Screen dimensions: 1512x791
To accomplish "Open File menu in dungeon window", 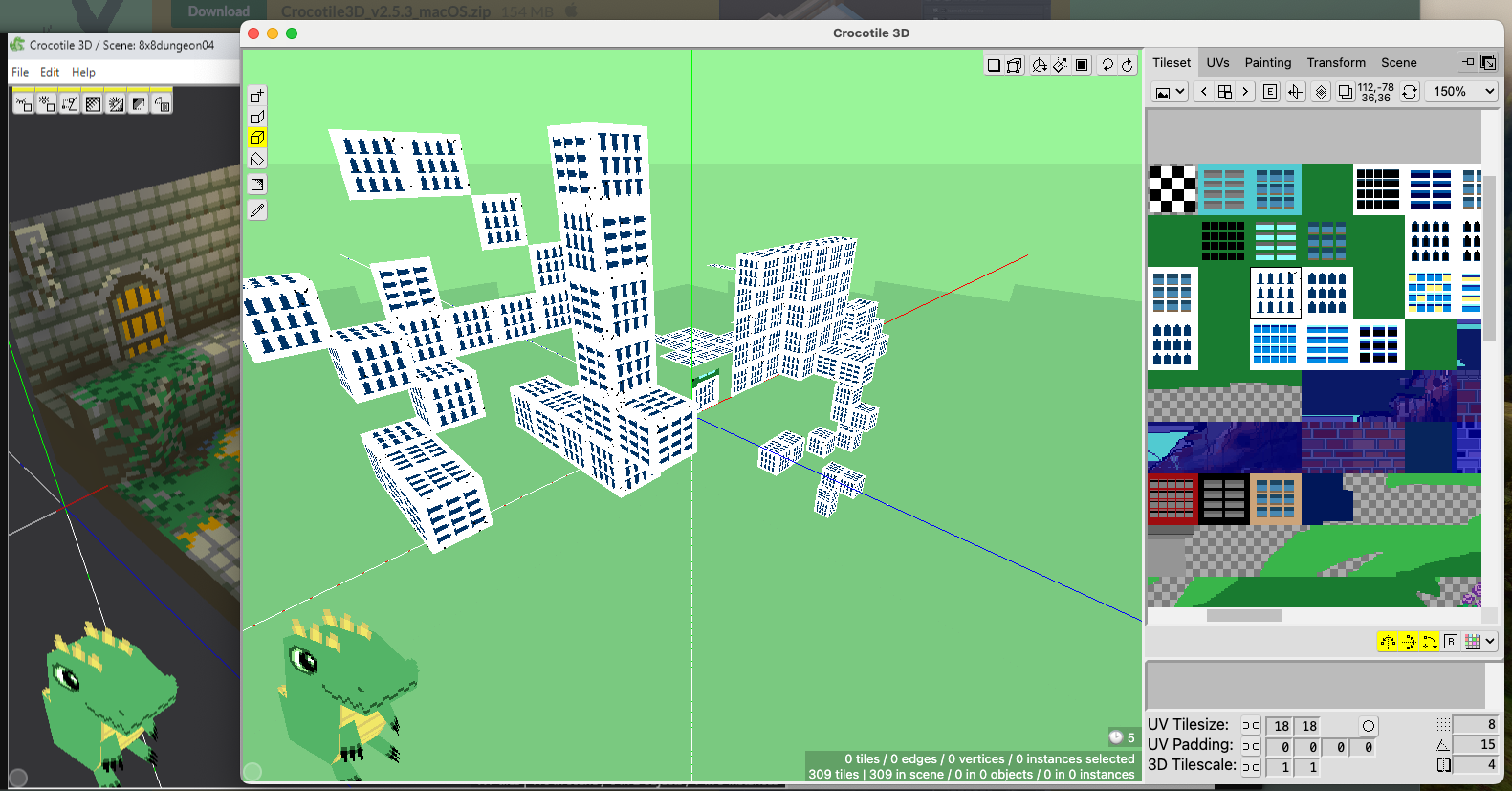I will (x=20, y=72).
